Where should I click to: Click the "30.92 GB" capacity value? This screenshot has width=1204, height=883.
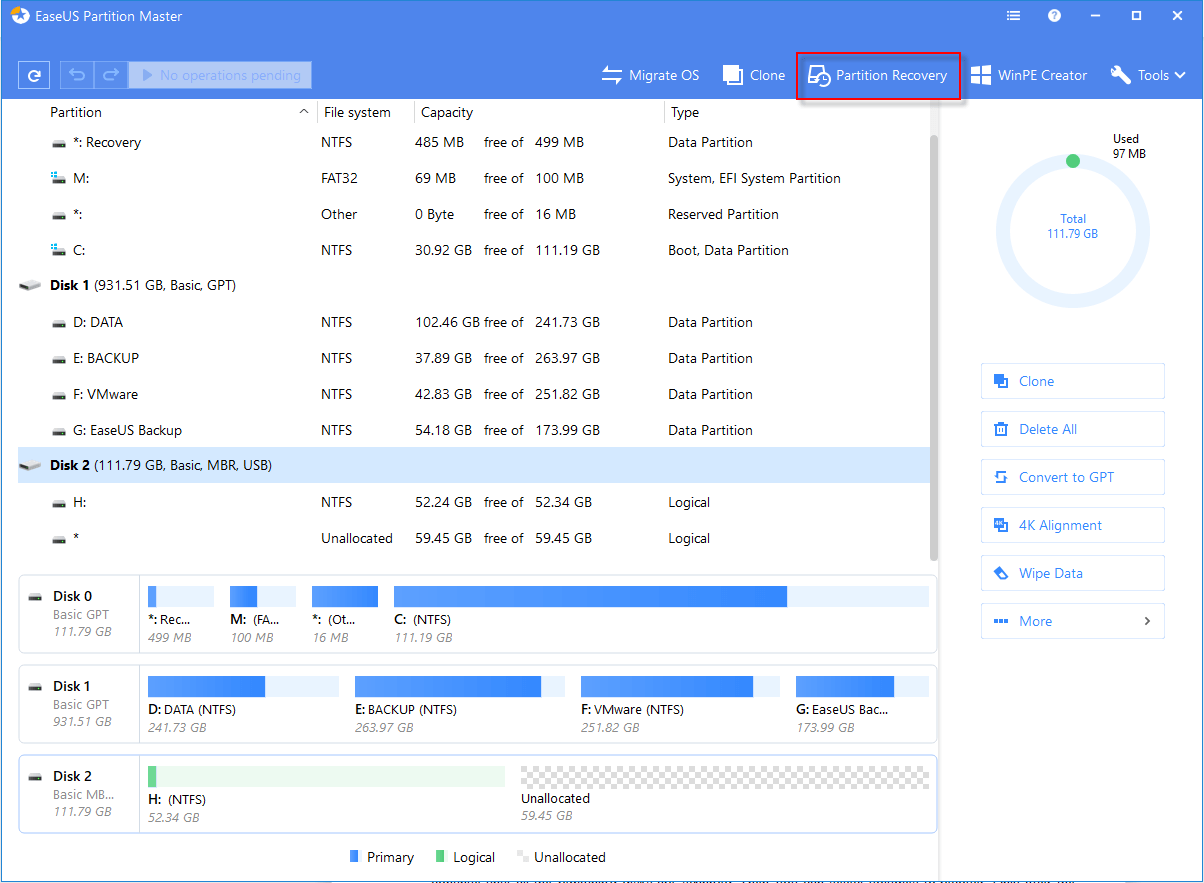pos(444,250)
